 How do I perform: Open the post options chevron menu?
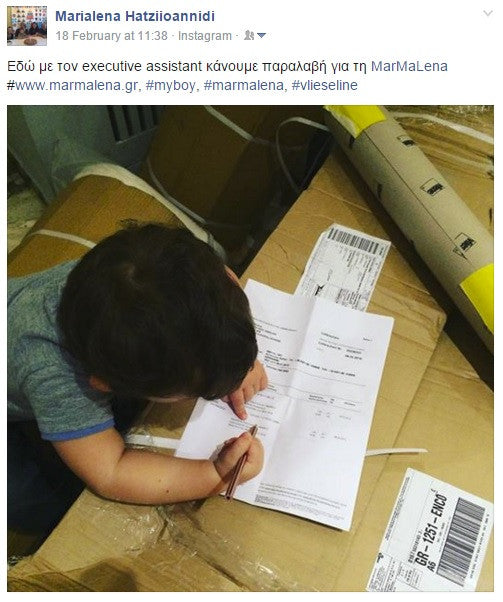coord(488,13)
